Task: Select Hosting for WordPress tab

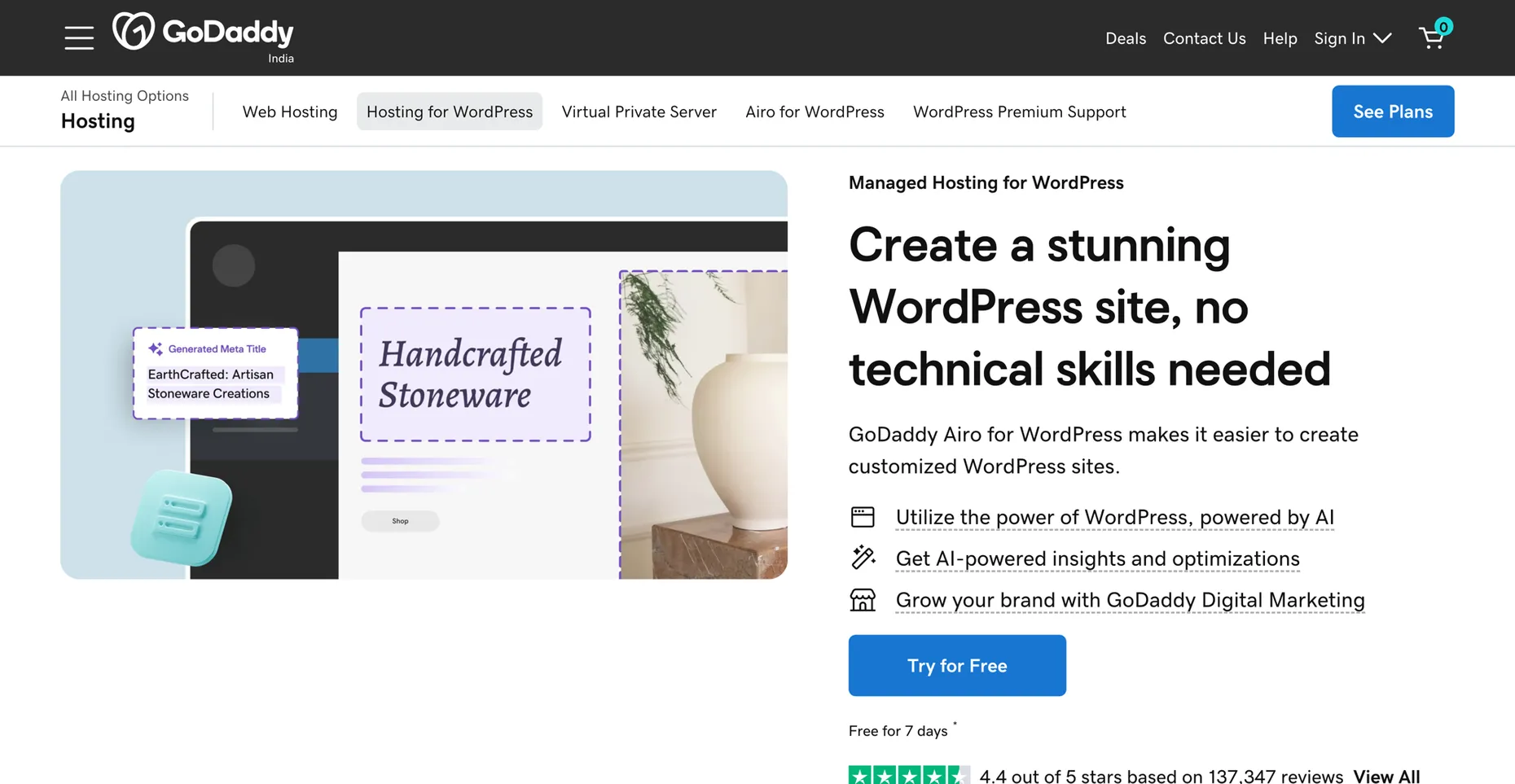Action: [450, 112]
